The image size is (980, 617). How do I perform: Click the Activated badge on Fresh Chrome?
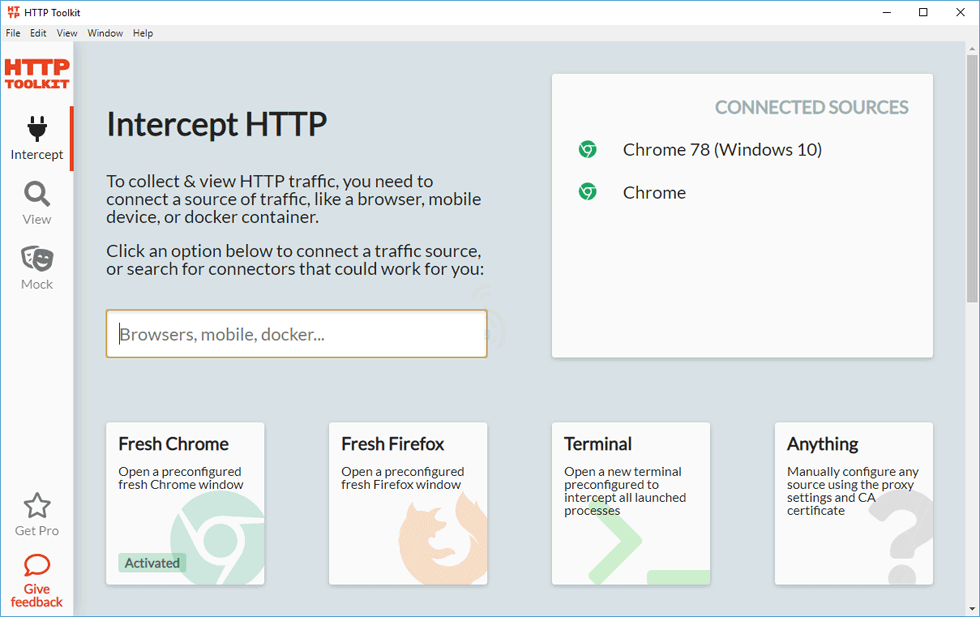point(152,563)
